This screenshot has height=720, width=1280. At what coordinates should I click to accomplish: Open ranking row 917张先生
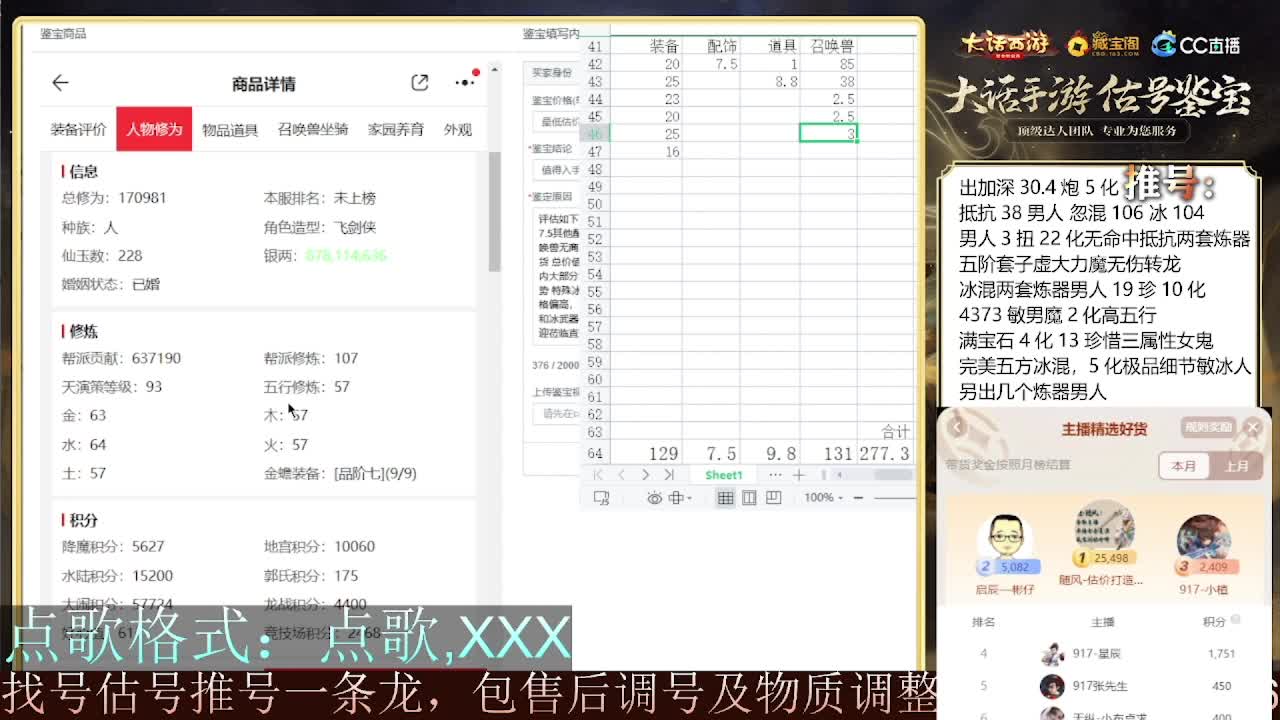tap(1103, 686)
